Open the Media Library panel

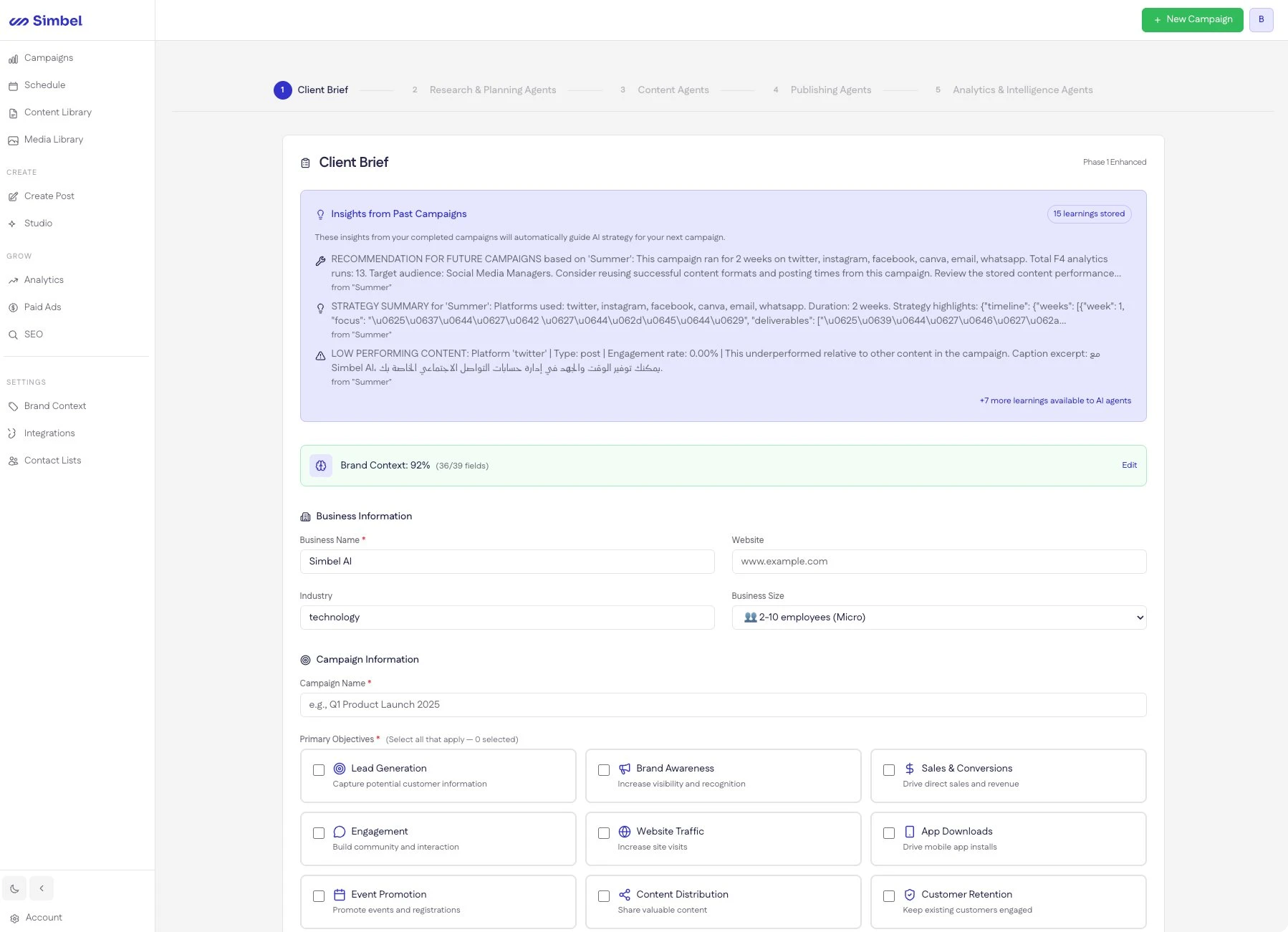pyautogui.click(x=53, y=139)
